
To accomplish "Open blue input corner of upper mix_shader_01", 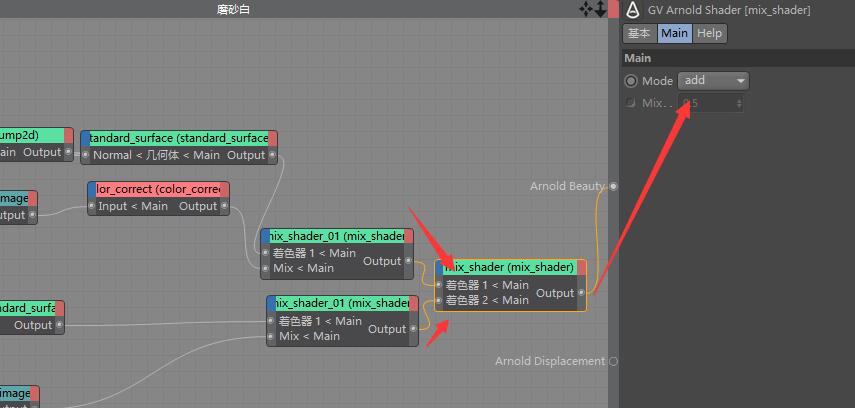I will click(266, 236).
